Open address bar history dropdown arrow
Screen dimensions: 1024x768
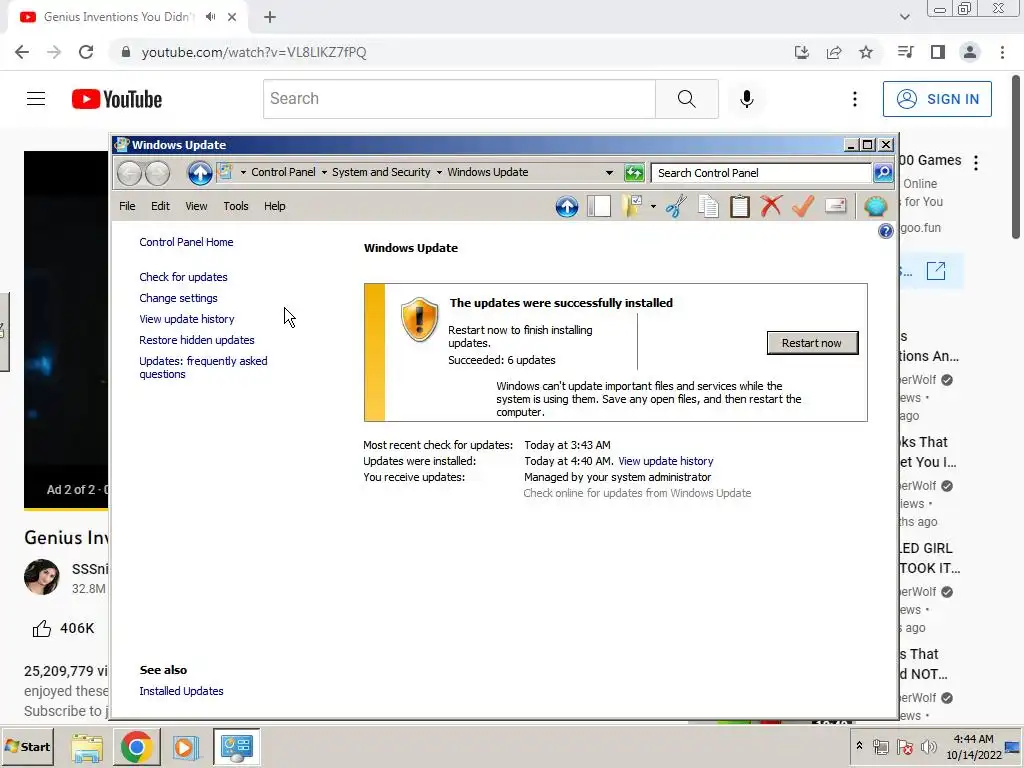(x=609, y=173)
